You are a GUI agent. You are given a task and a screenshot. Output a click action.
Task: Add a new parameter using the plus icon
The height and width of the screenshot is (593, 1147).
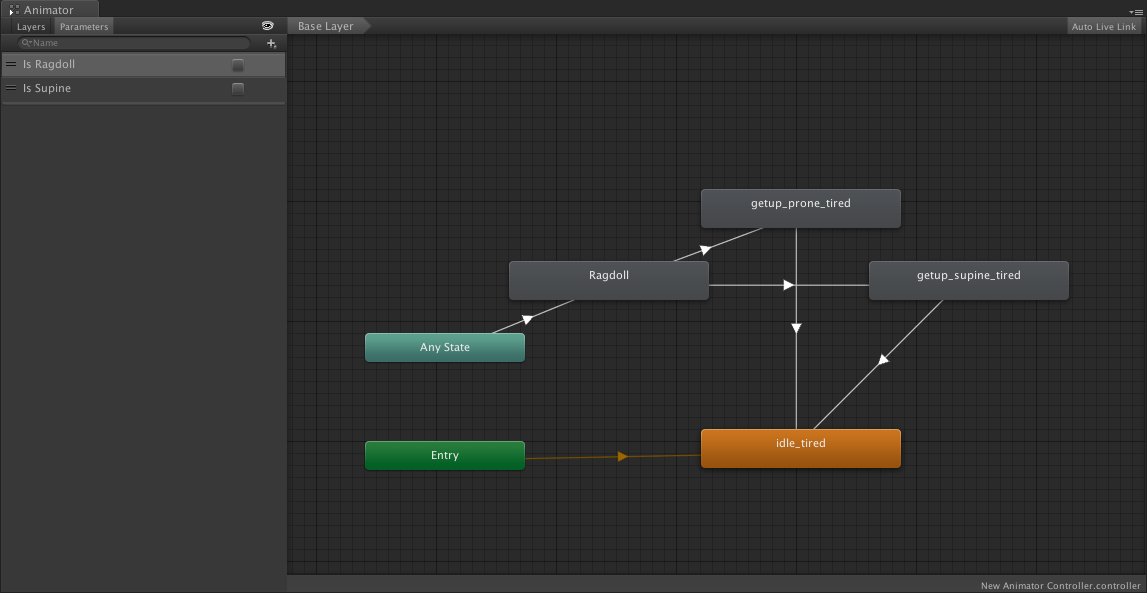pyautogui.click(x=271, y=43)
